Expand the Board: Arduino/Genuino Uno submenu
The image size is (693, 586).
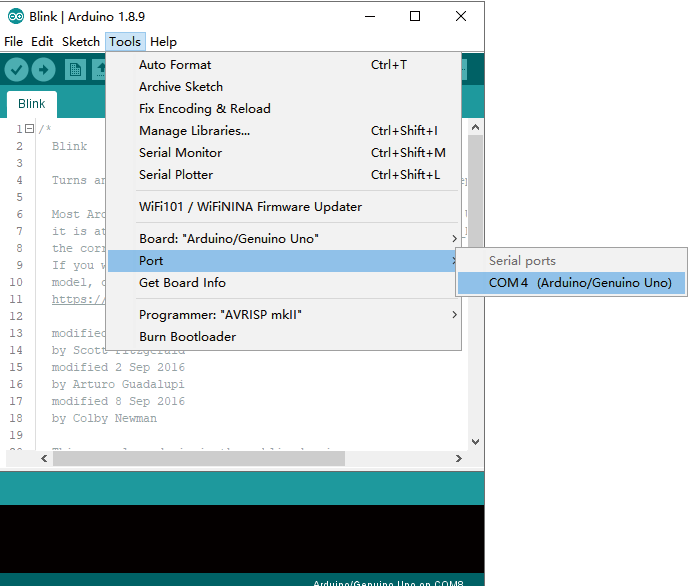click(284, 239)
